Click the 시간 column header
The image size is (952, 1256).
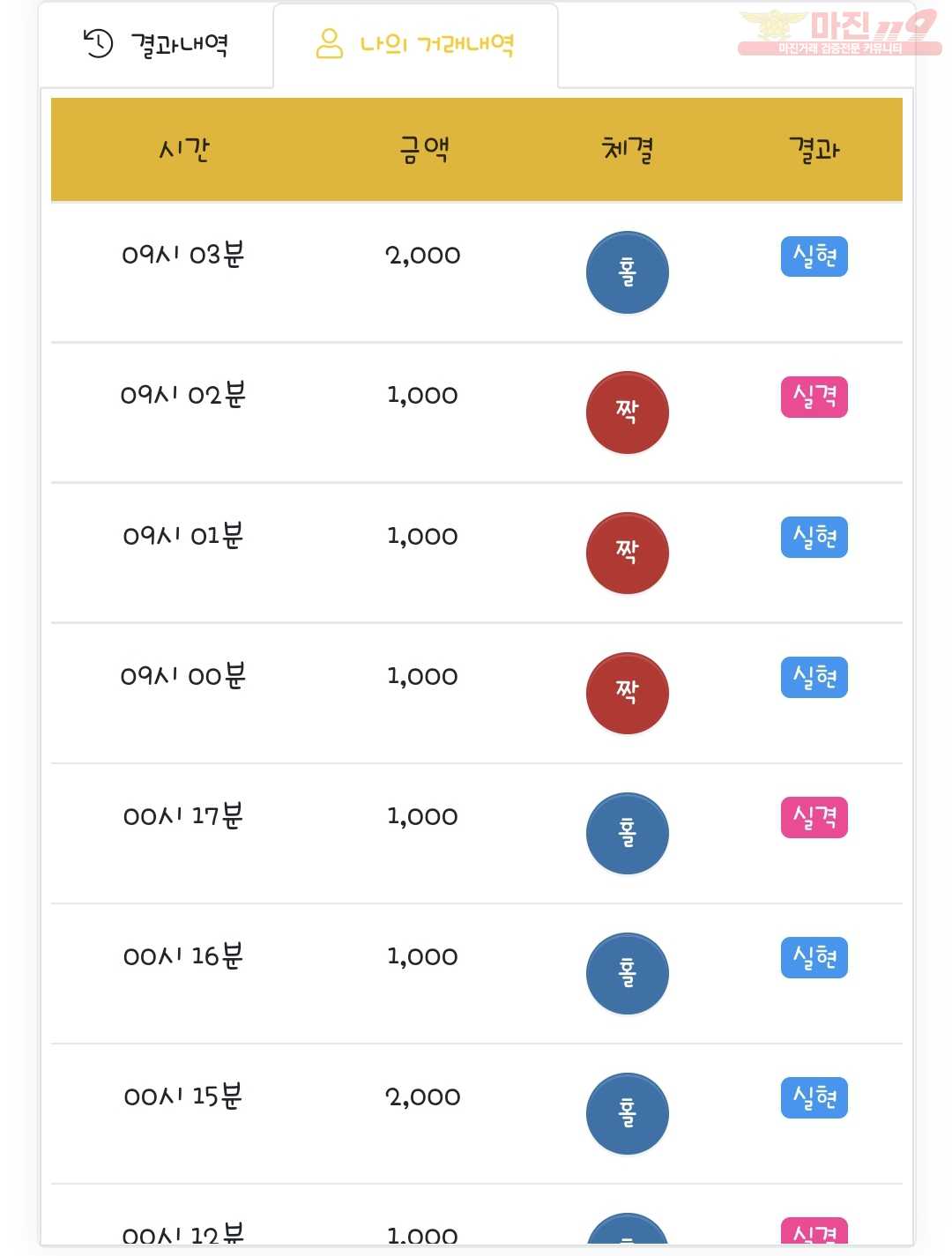(x=184, y=149)
